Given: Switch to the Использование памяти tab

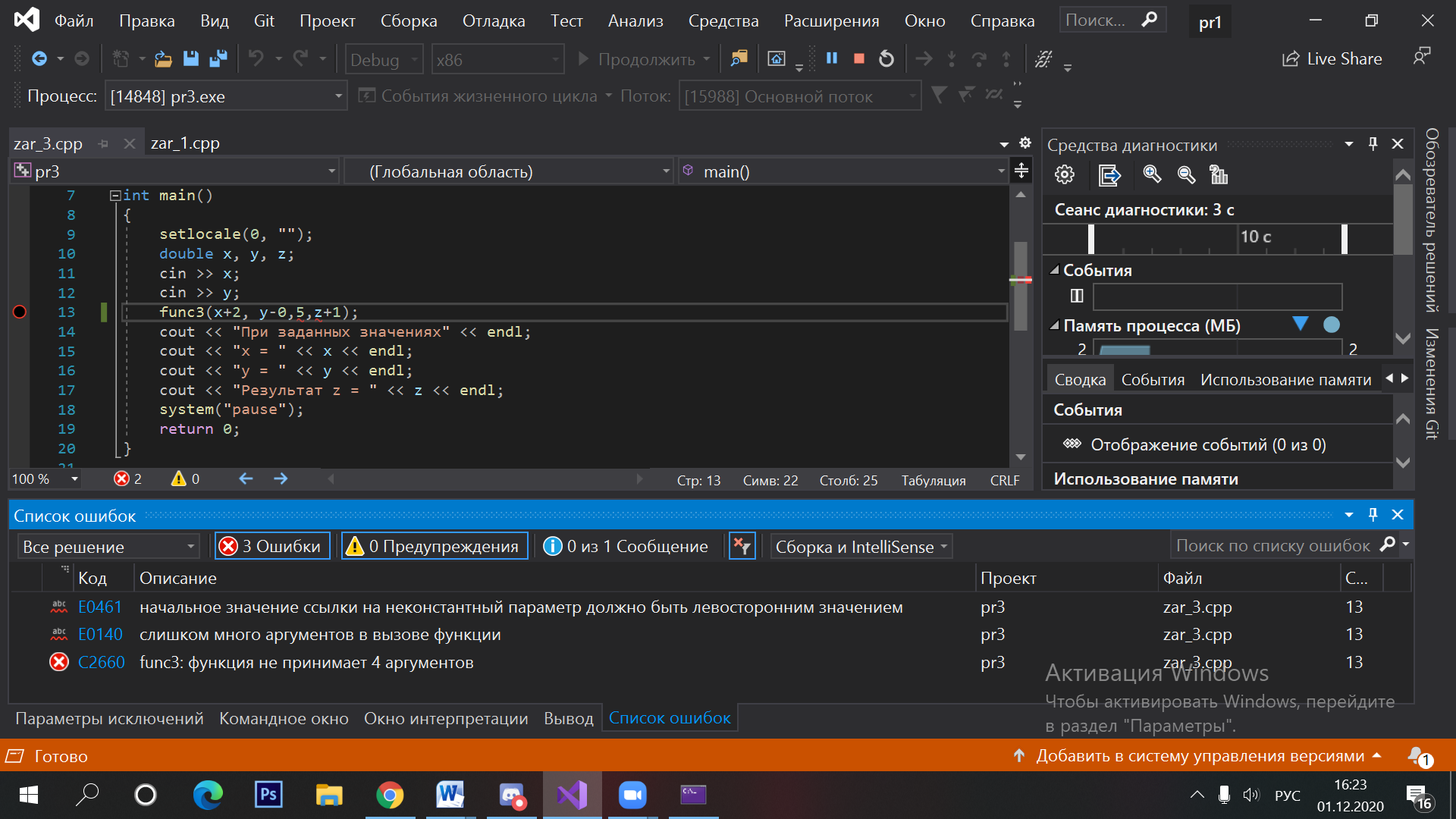Looking at the screenshot, I should [1285, 379].
